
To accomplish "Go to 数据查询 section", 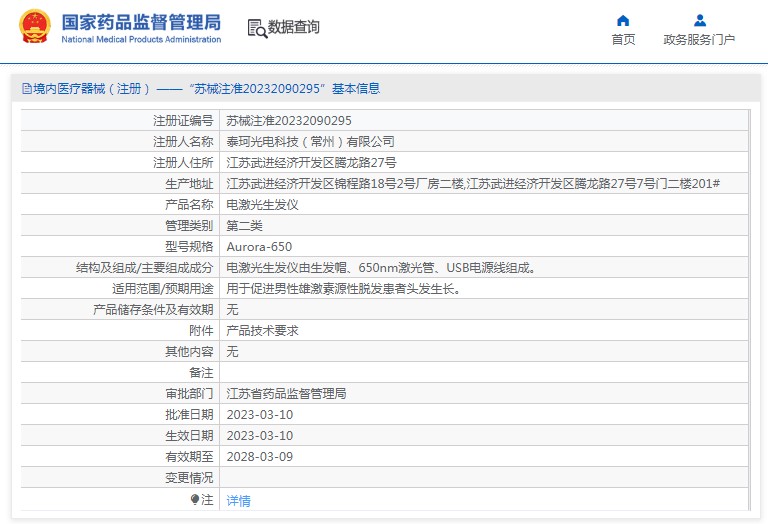I will [293, 28].
